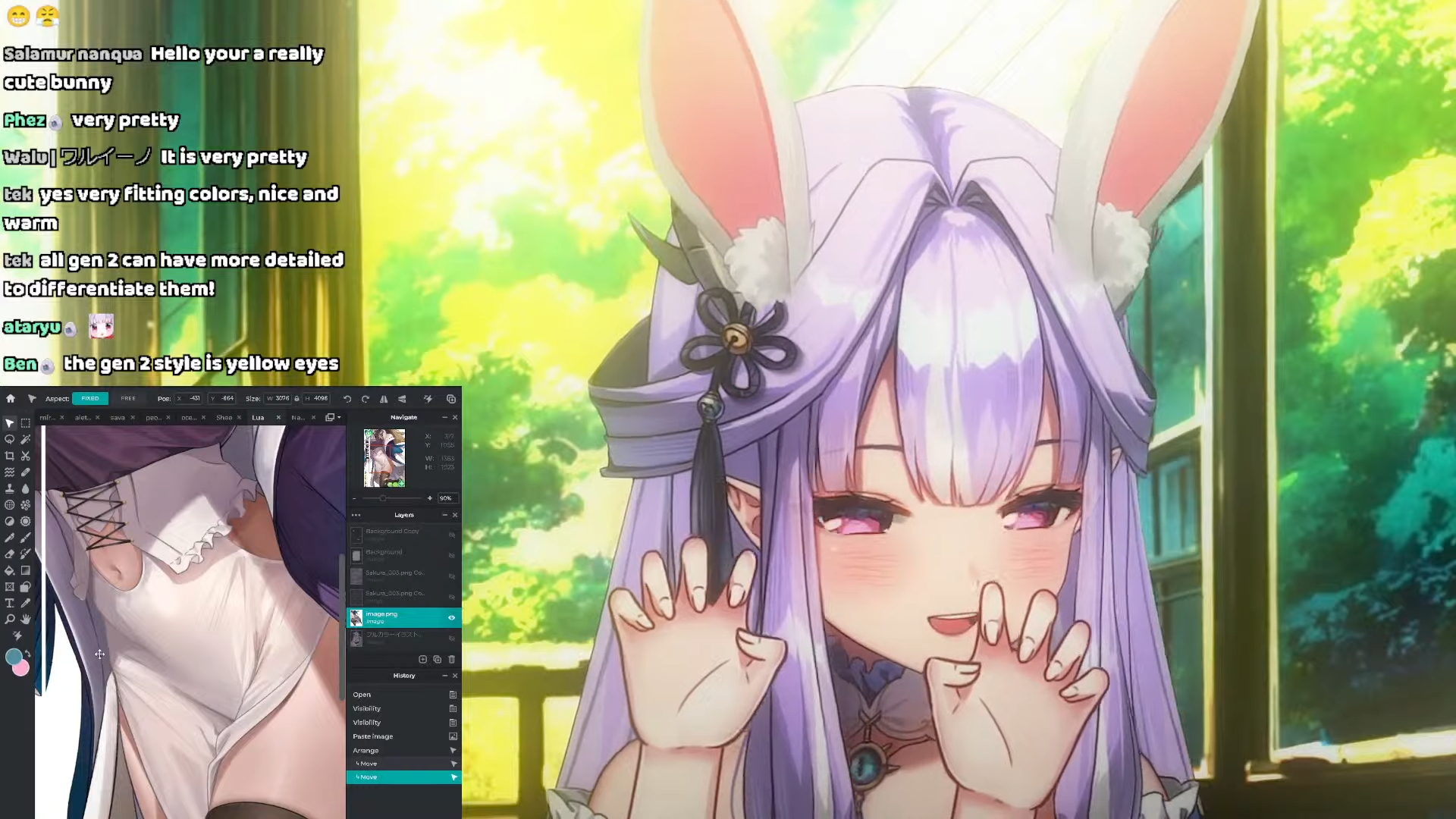Select the Open history step
The image size is (1456, 819).
point(404,695)
